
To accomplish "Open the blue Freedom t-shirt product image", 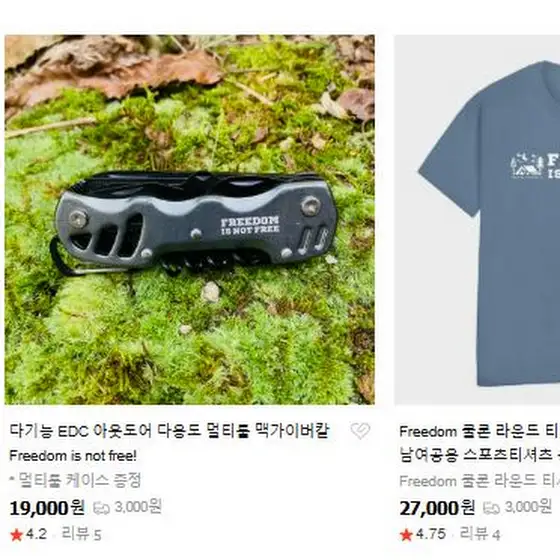I will point(477,220).
